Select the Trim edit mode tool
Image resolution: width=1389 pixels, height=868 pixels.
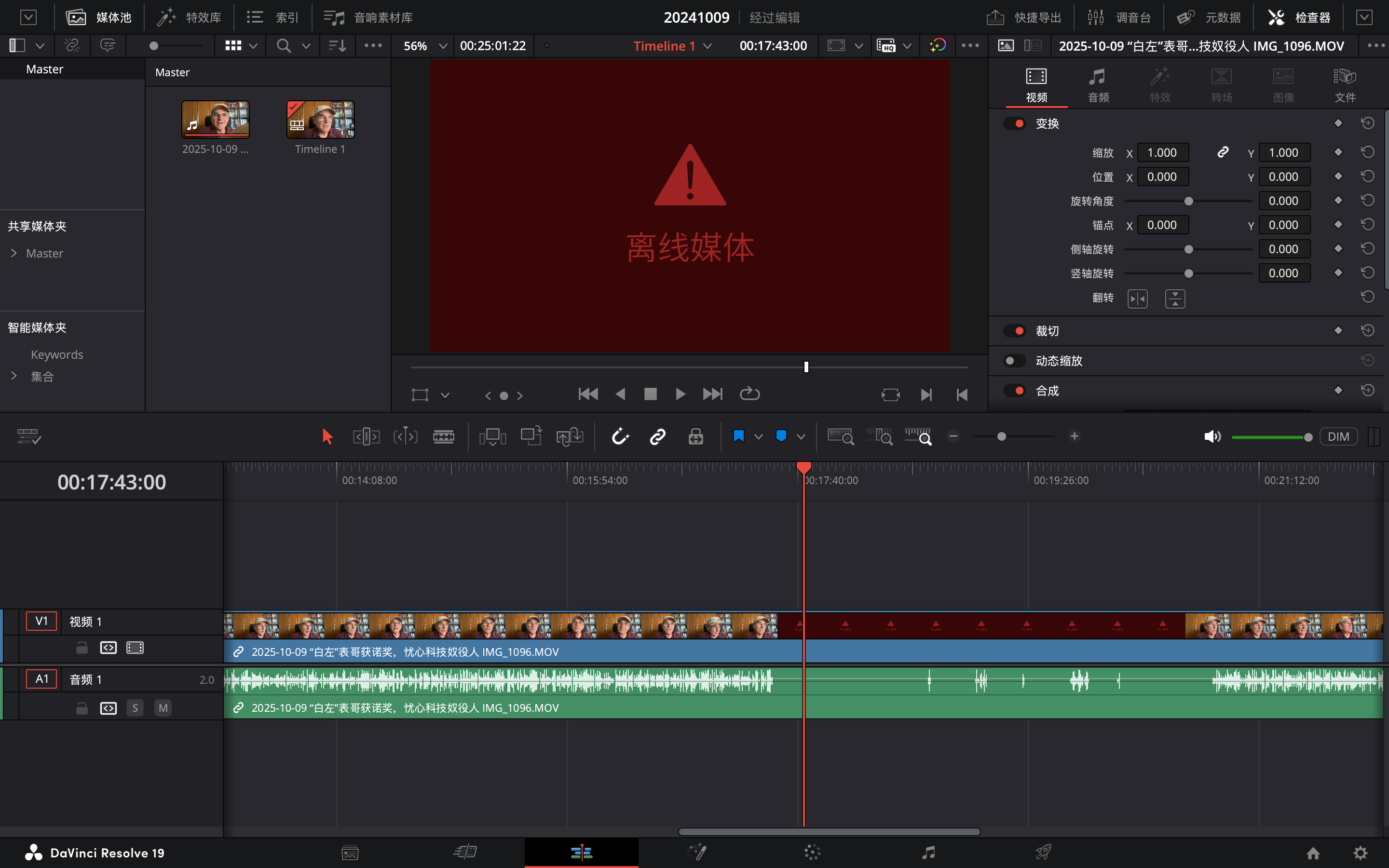(366, 437)
